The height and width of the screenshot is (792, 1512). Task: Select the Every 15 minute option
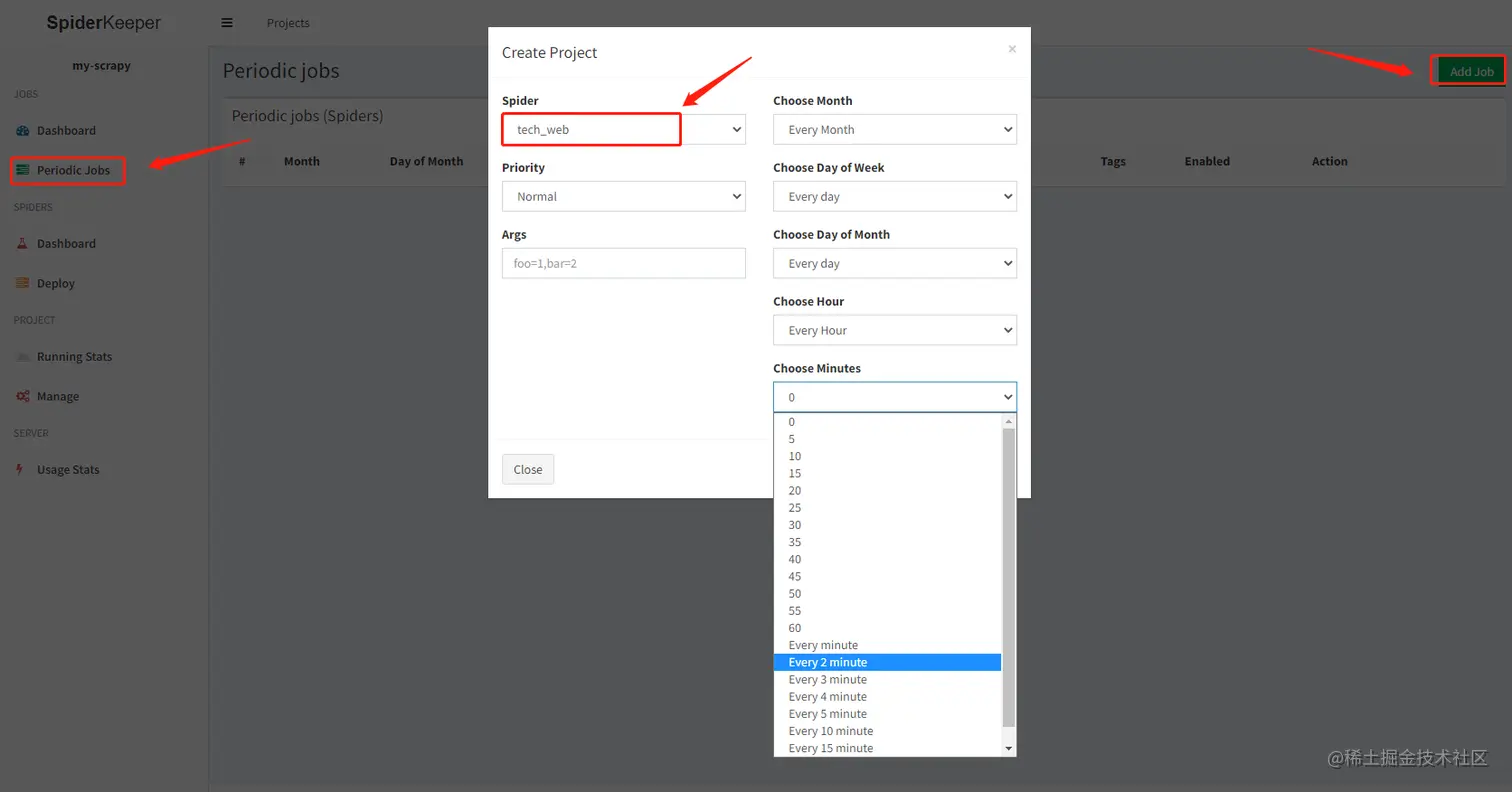pos(887,748)
